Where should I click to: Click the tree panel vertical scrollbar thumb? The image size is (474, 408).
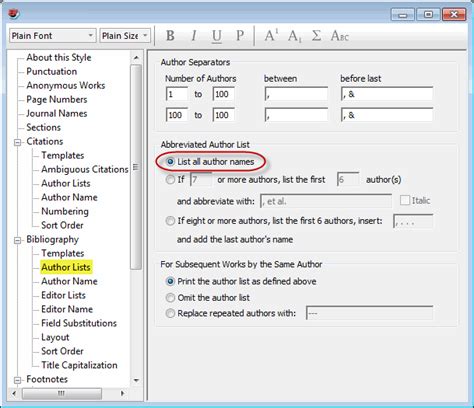pyautogui.click(x=136, y=167)
